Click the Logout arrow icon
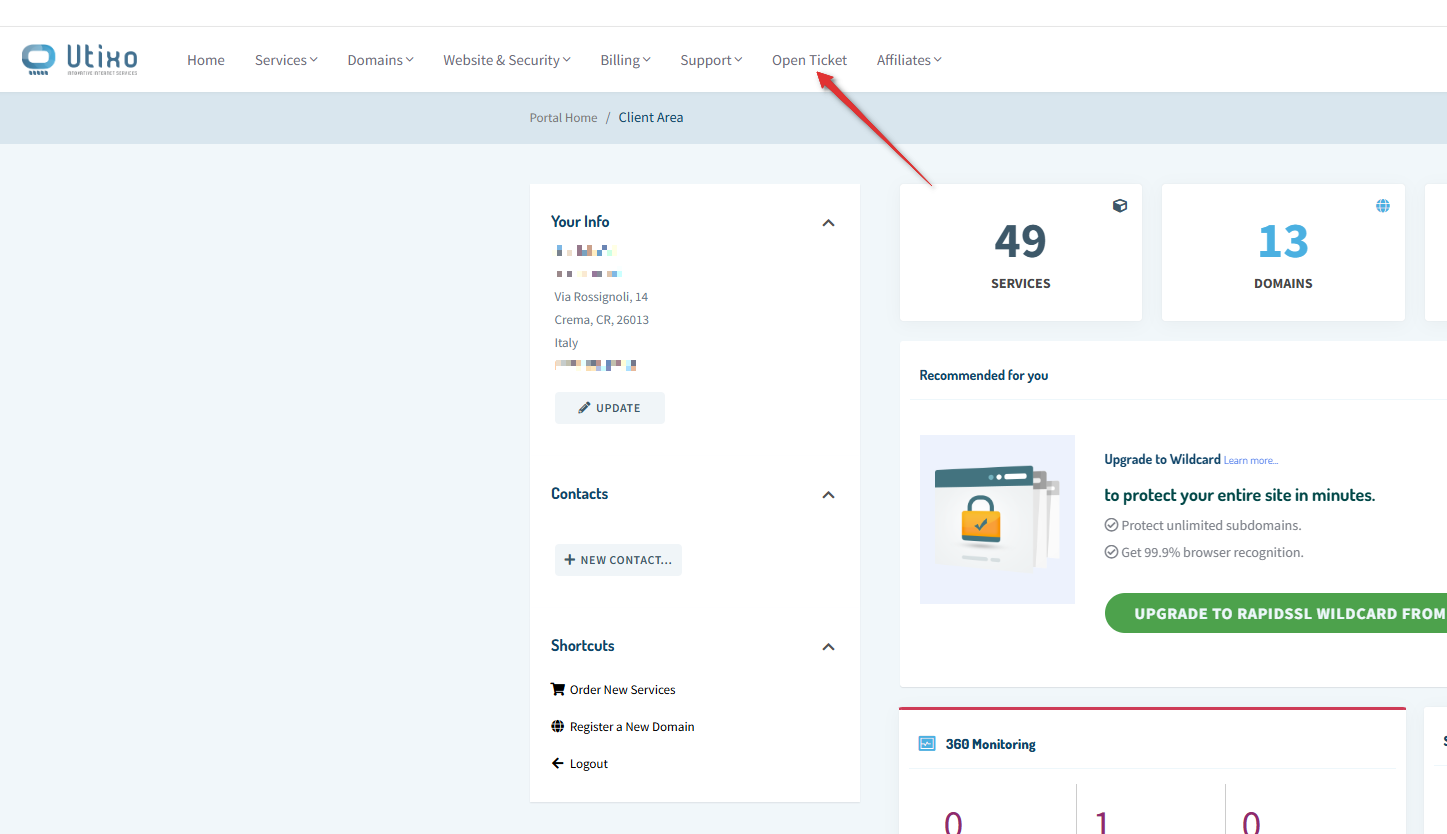Image resolution: width=1447 pixels, height=834 pixels. point(558,763)
